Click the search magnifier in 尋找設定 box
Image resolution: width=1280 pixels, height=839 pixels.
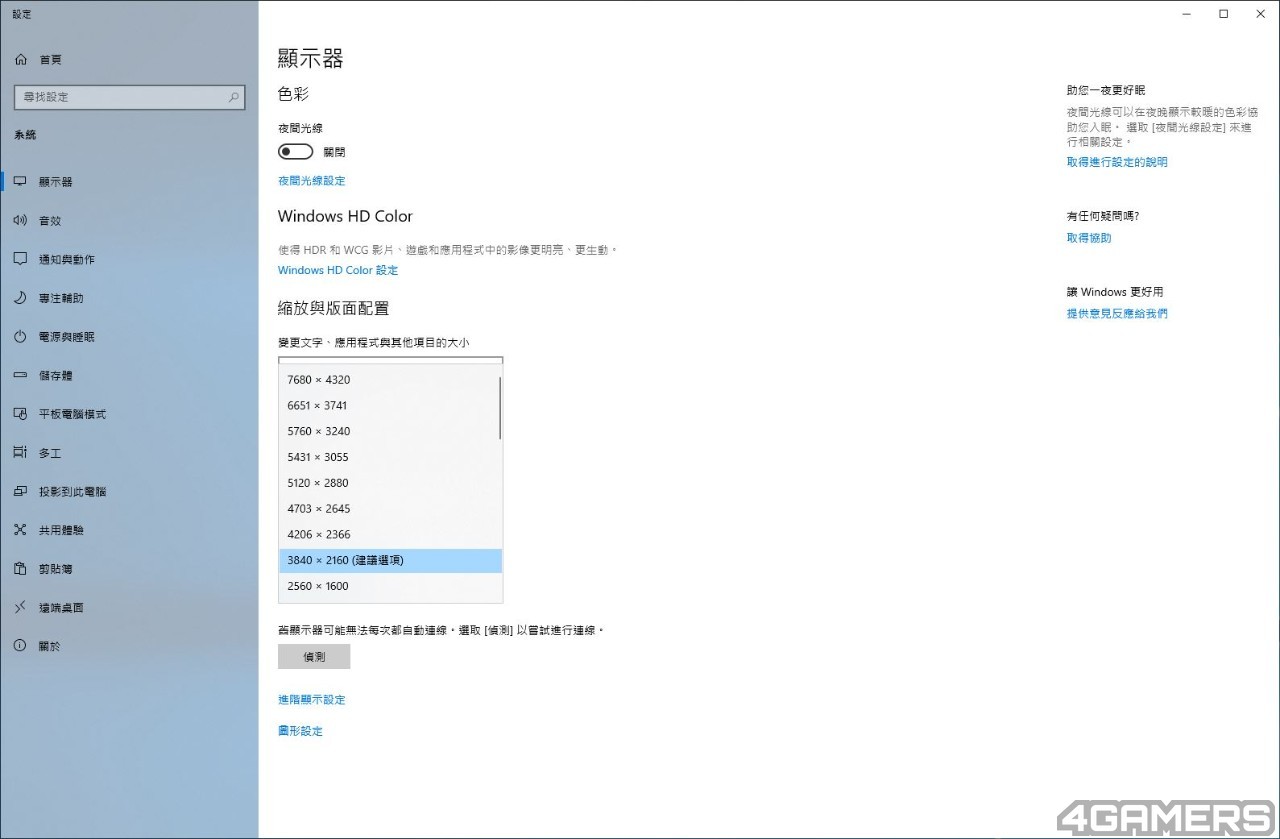(x=234, y=97)
